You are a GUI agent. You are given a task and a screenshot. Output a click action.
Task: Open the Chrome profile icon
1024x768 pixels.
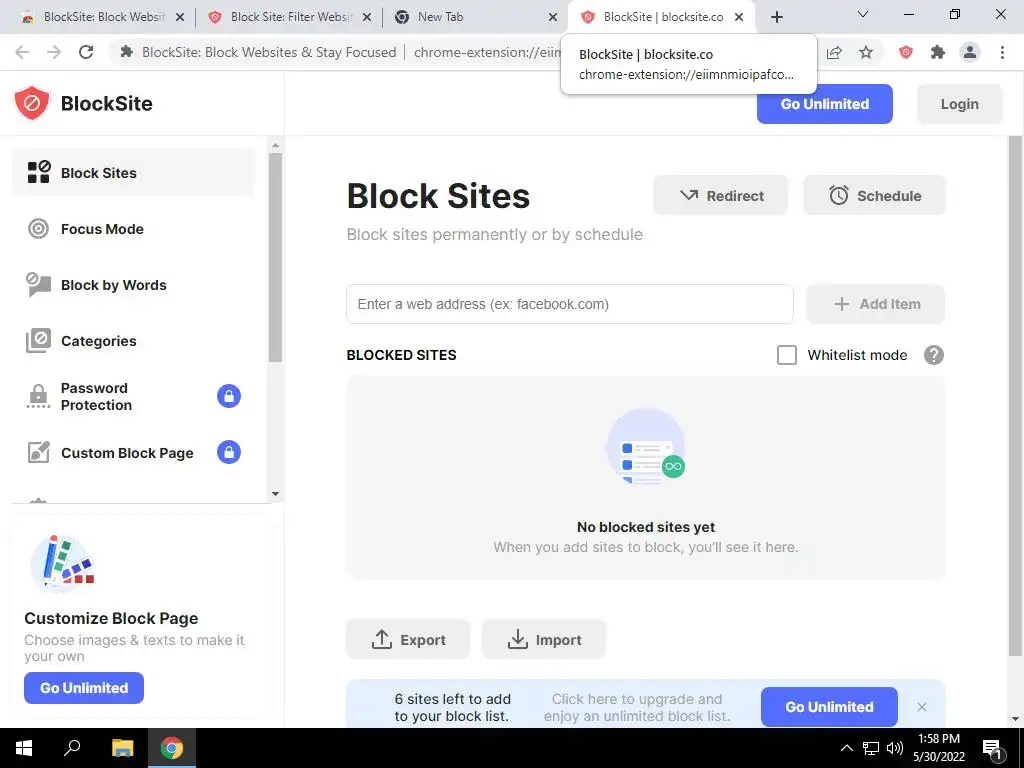[970, 52]
